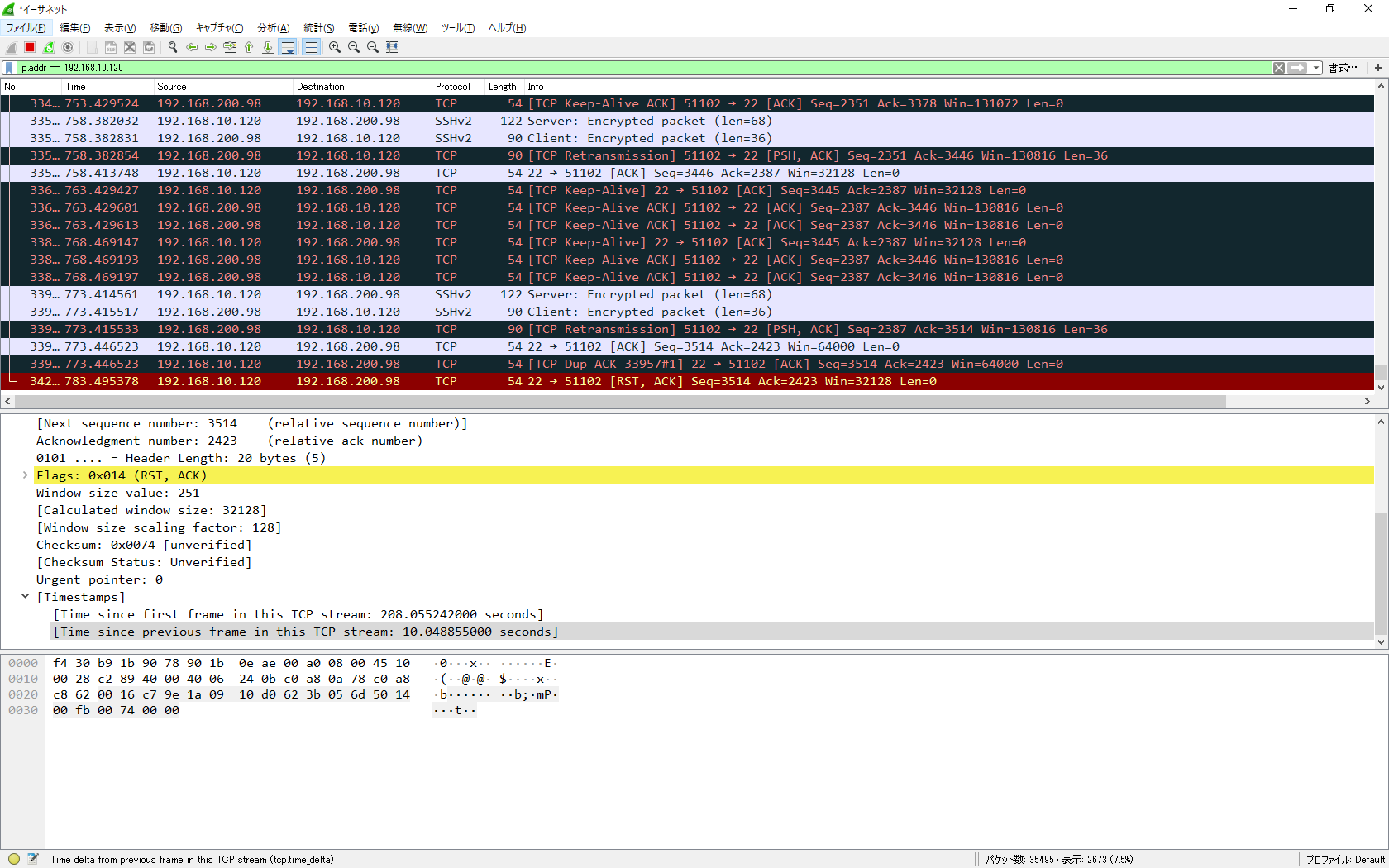Sort packets by the Source column header
This screenshot has height=868, width=1389.
pos(223,87)
